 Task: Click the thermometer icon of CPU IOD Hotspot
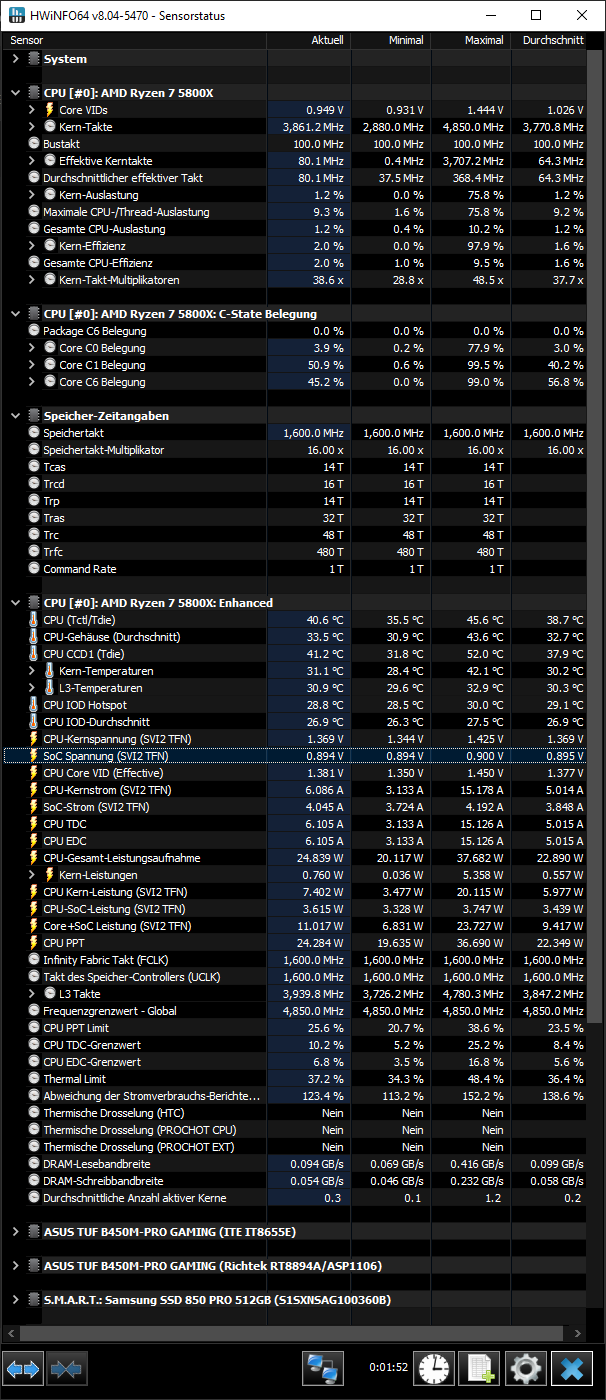pos(34,705)
